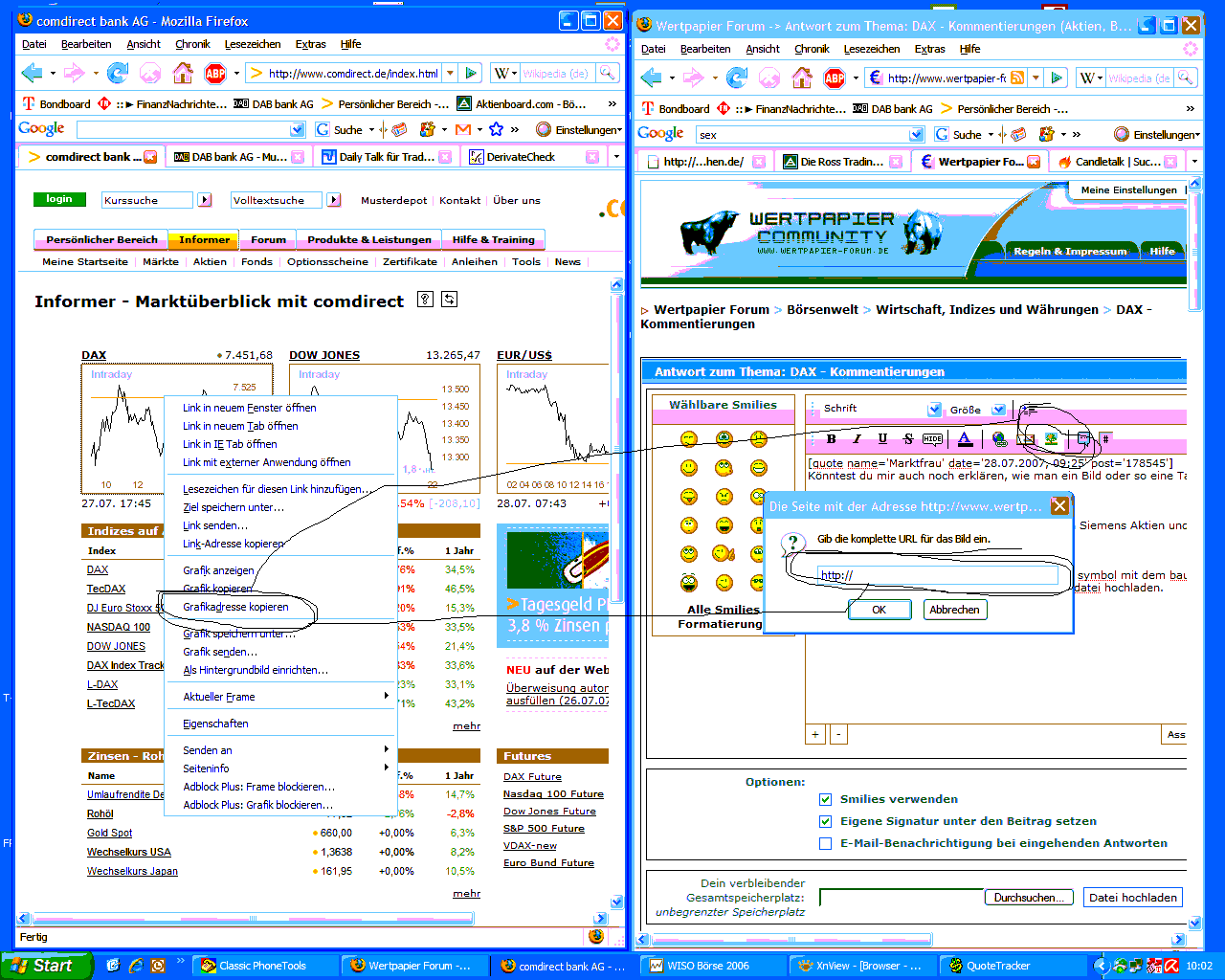Click green login button on comdirect
This screenshot has width=1225, height=980.
pyautogui.click(x=59, y=199)
